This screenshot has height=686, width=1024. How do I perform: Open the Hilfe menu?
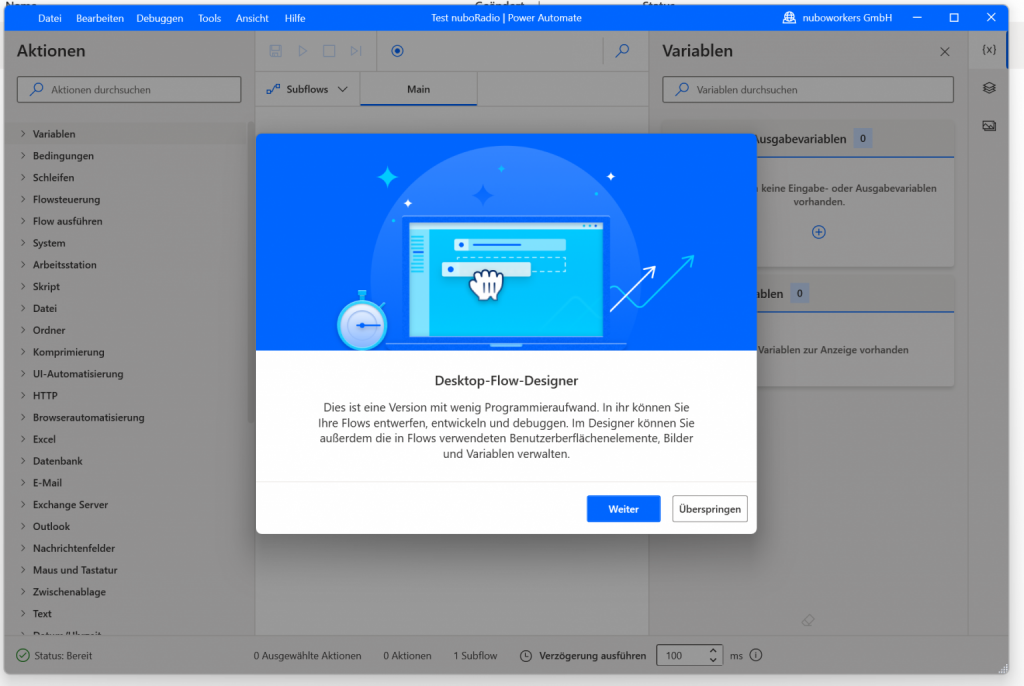coord(295,18)
